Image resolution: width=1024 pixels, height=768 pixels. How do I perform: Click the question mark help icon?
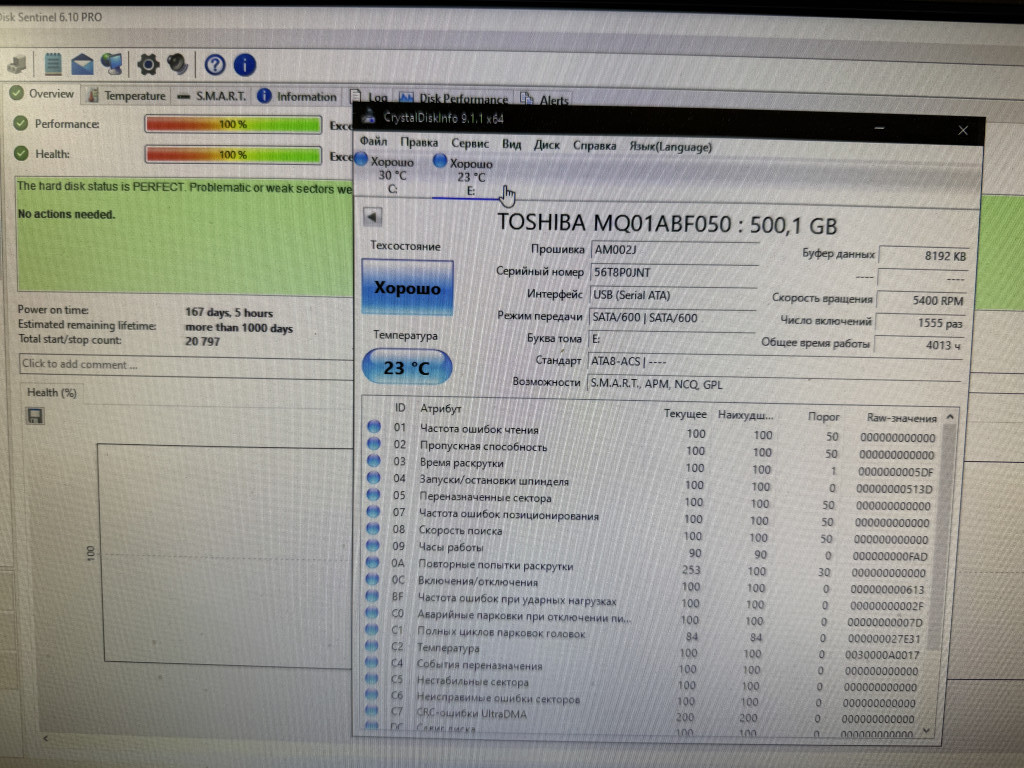[215, 66]
